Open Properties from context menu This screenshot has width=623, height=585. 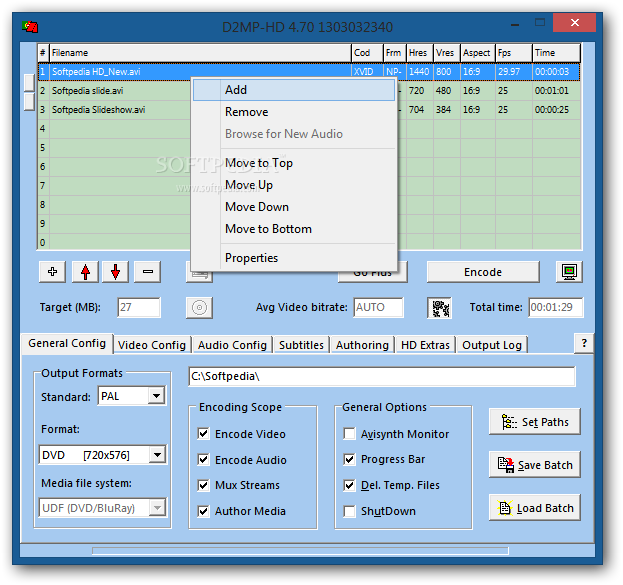coord(294,258)
